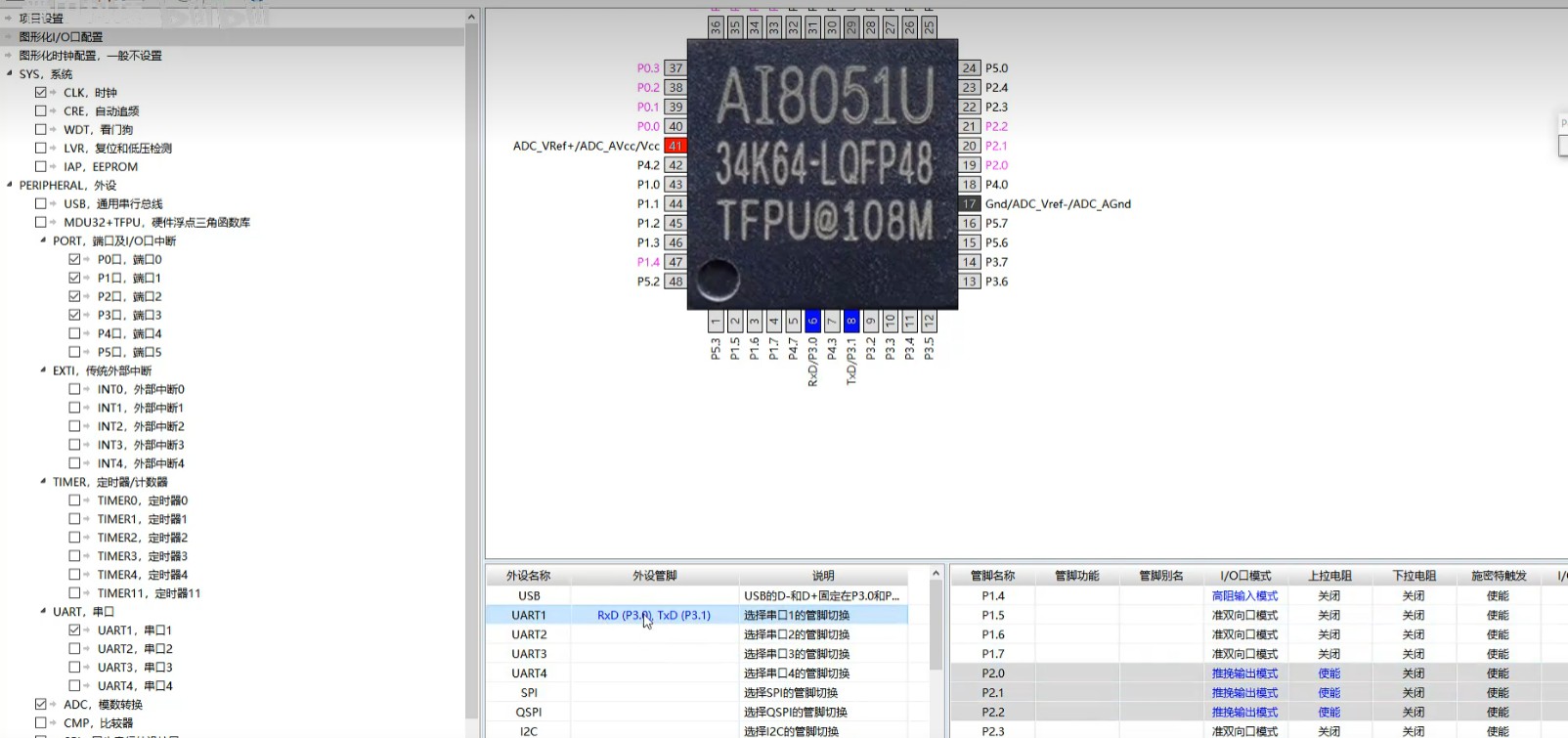Select pin 24 P5.0 on chip

tap(970, 68)
